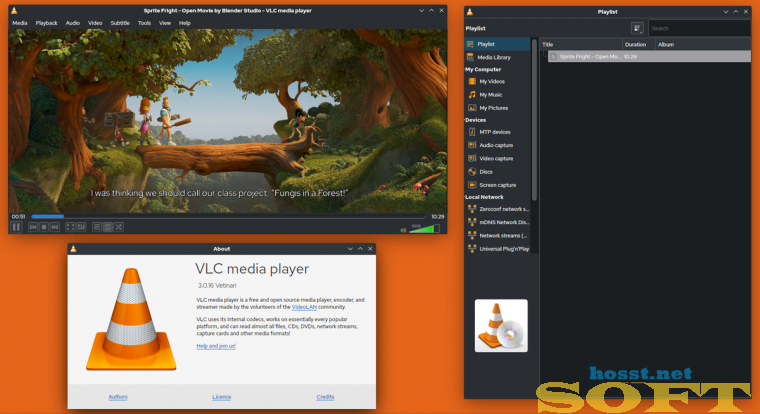Adjust the green volume slider
This screenshot has width=760, height=414.
(424, 229)
